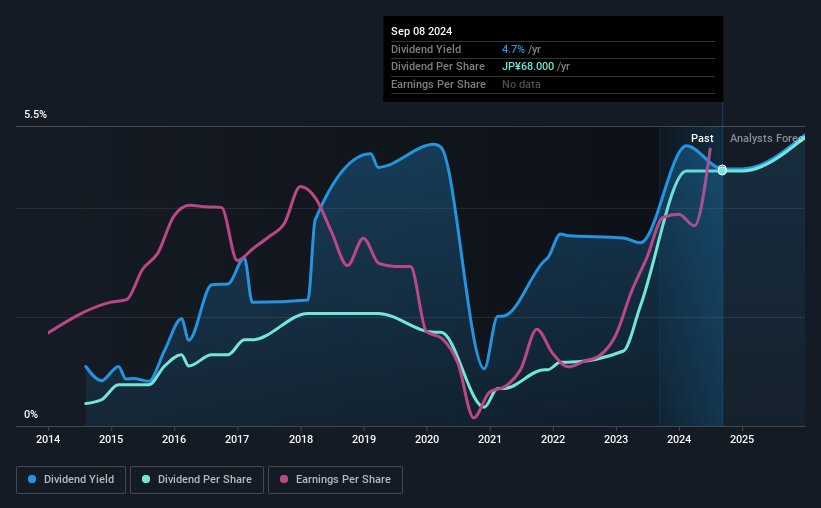This screenshot has height=508, width=821.
Task: Click the blue dot in the Dividend Yield legend
Action: 32,480
